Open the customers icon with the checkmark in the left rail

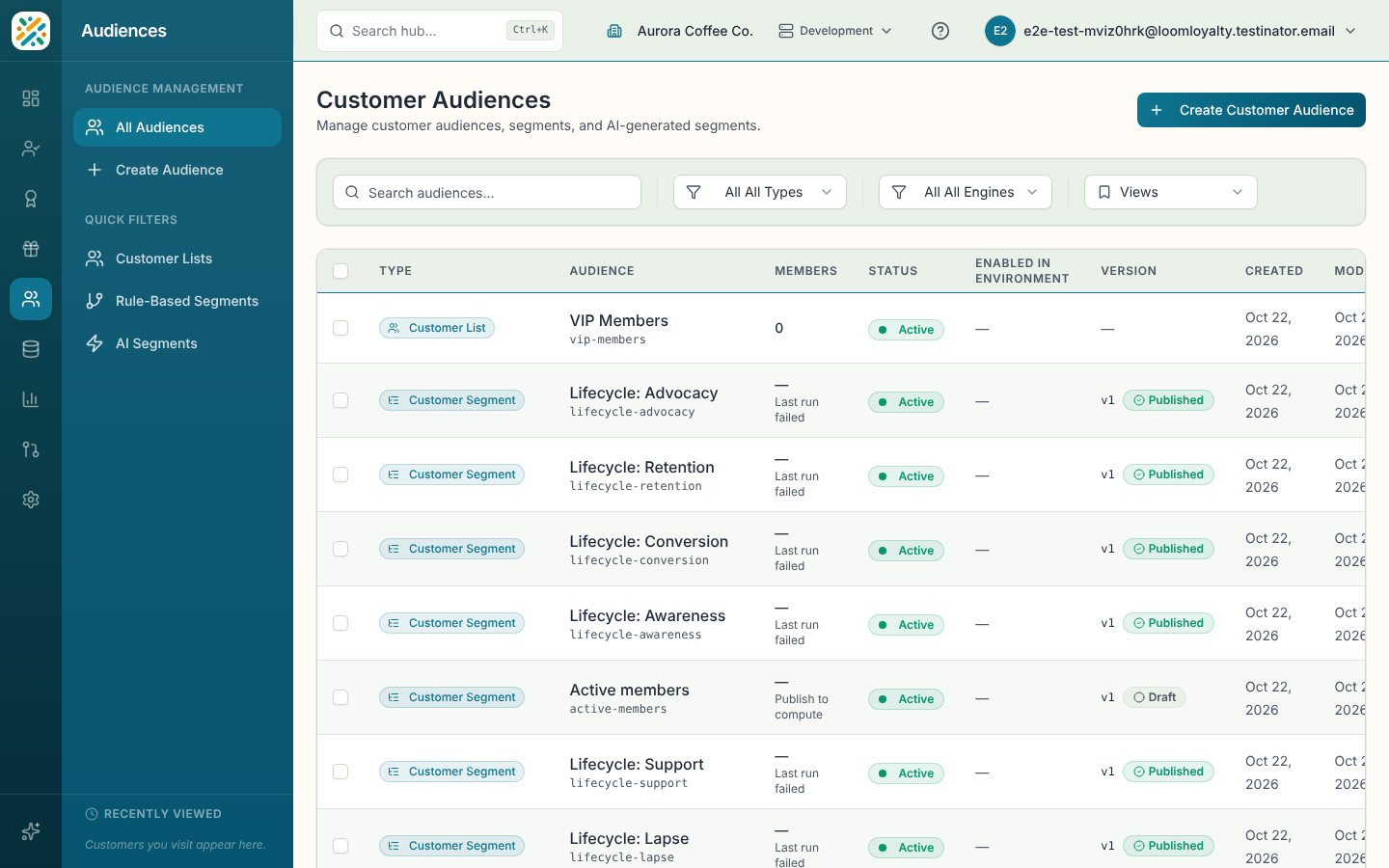[x=31, y=149]
